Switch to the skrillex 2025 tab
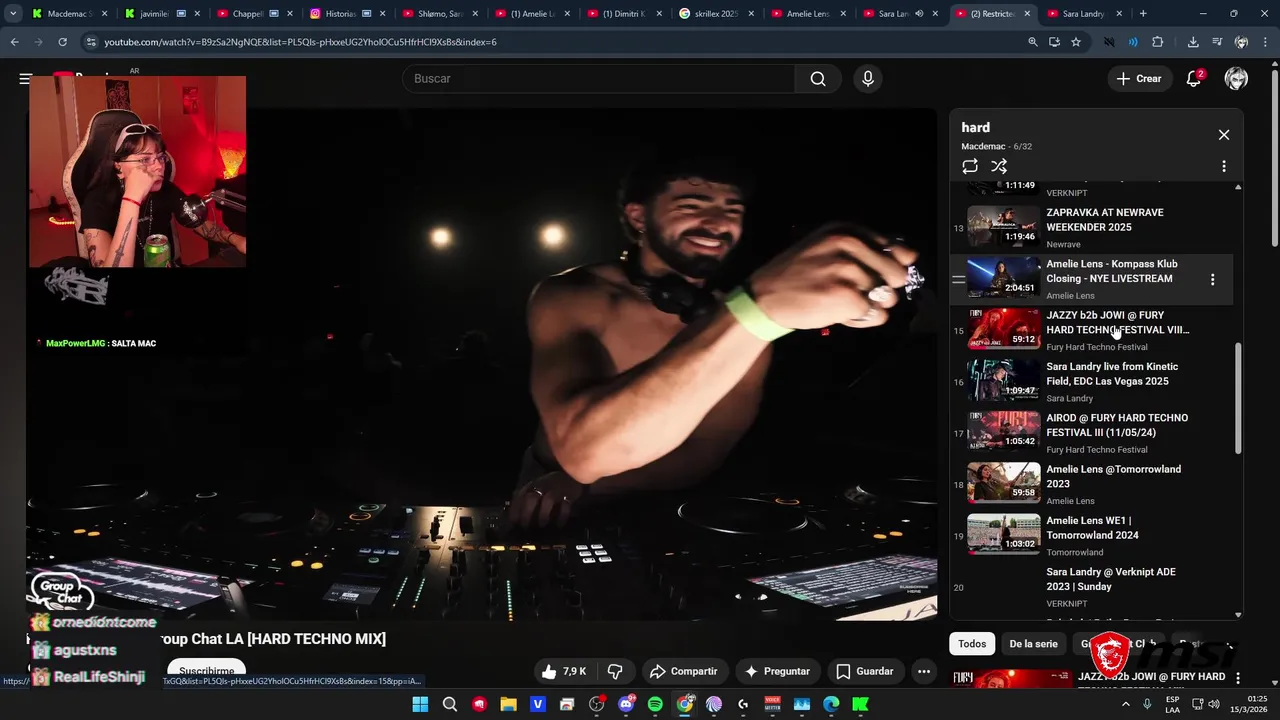Viewport: 1280px width, 720px height. pos(716,14)
